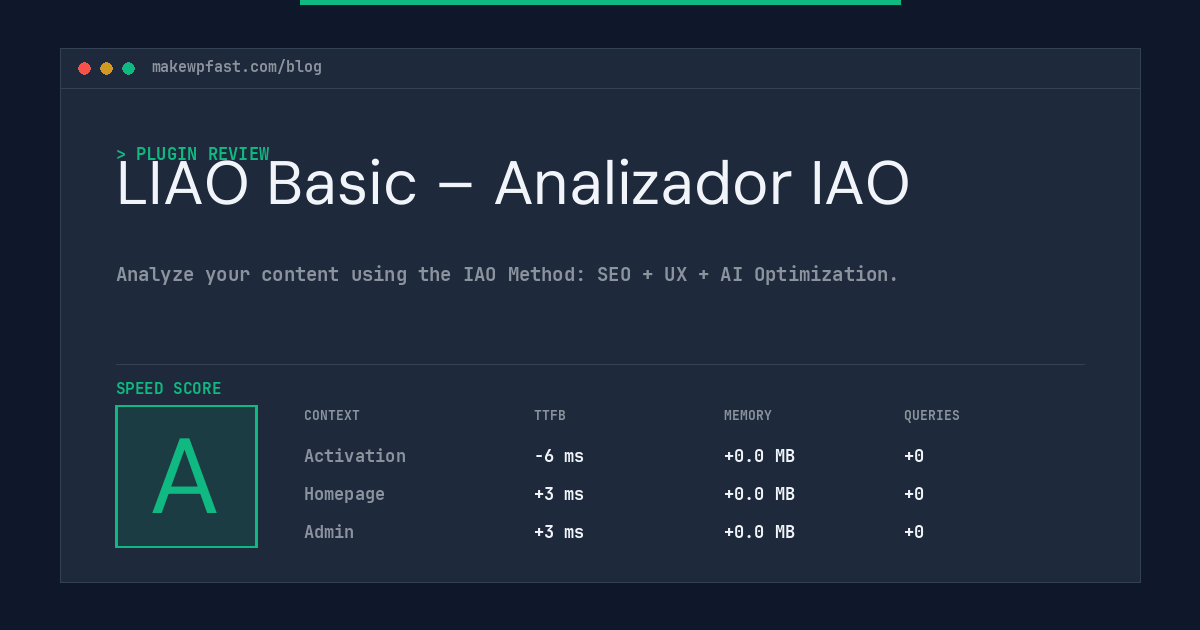Viewport: 1200px width, 630px height.
Task: Click the Homepage row label
Action: 344,494
